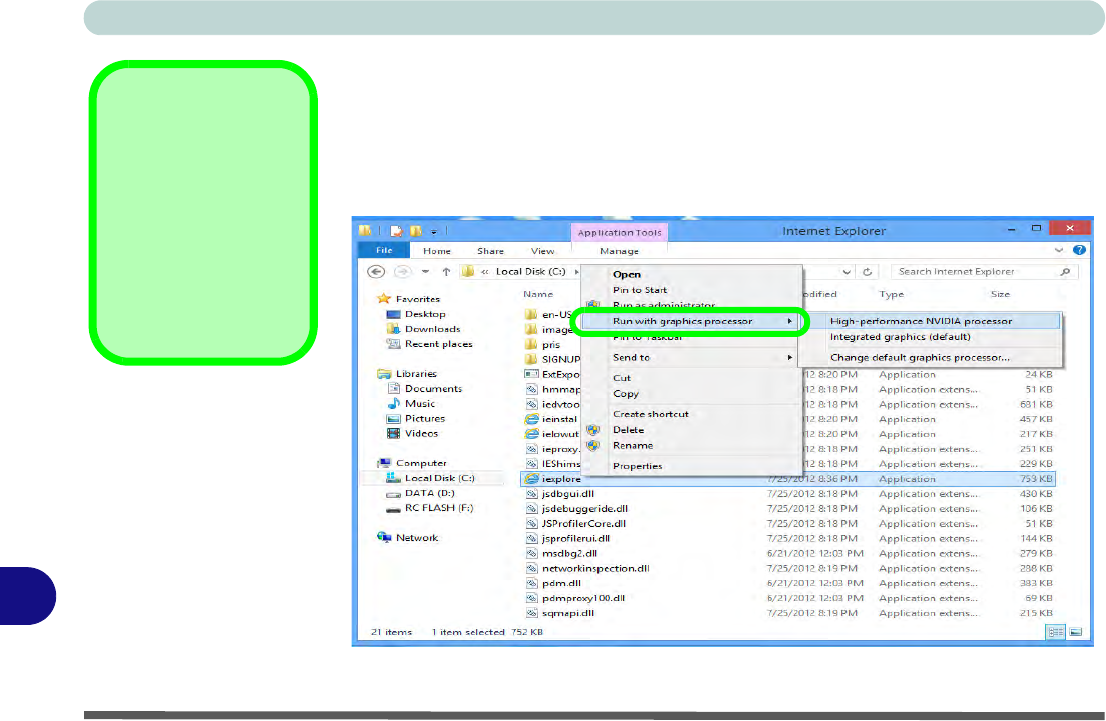1106x721 pixels.
Task: Sort by Type column header
Action: click(891, 294)
